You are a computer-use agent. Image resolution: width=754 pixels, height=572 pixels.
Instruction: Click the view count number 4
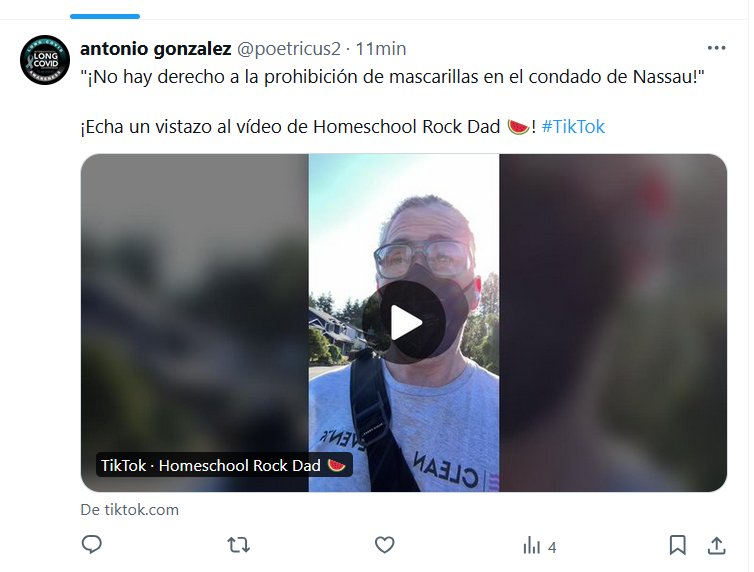click(x=552, y=547)
